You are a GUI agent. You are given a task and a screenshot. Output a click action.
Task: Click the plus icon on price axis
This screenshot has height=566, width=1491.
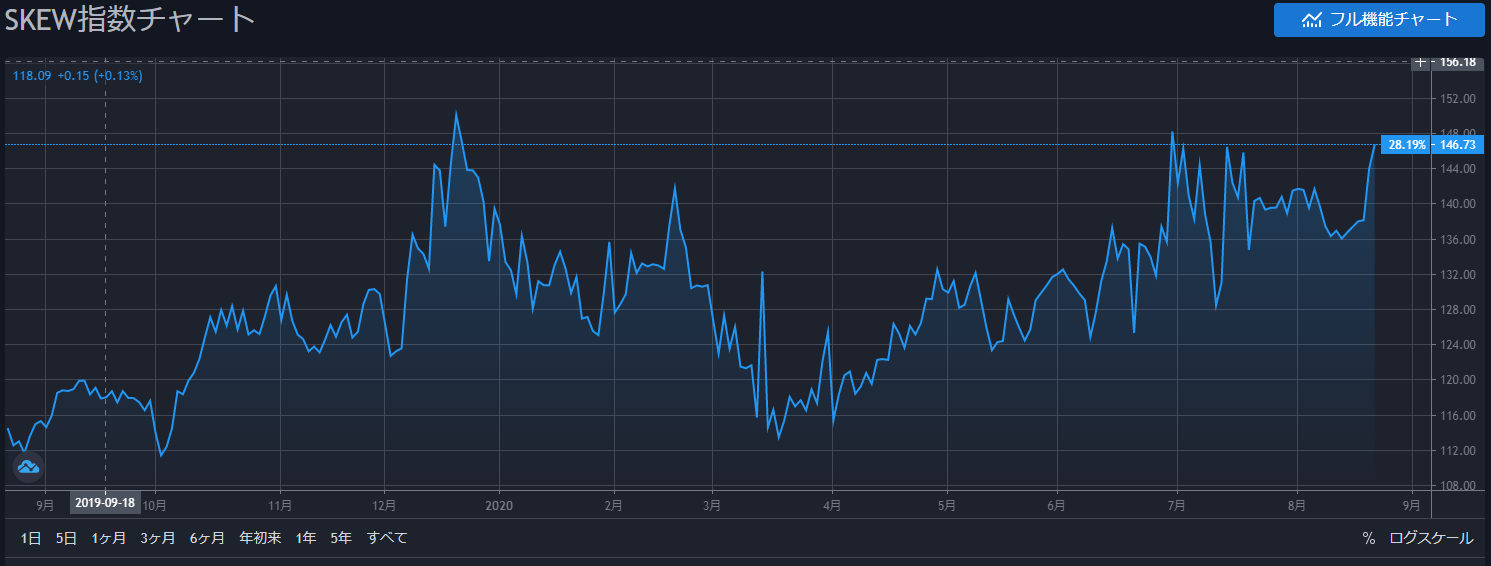click(1421, 62)
